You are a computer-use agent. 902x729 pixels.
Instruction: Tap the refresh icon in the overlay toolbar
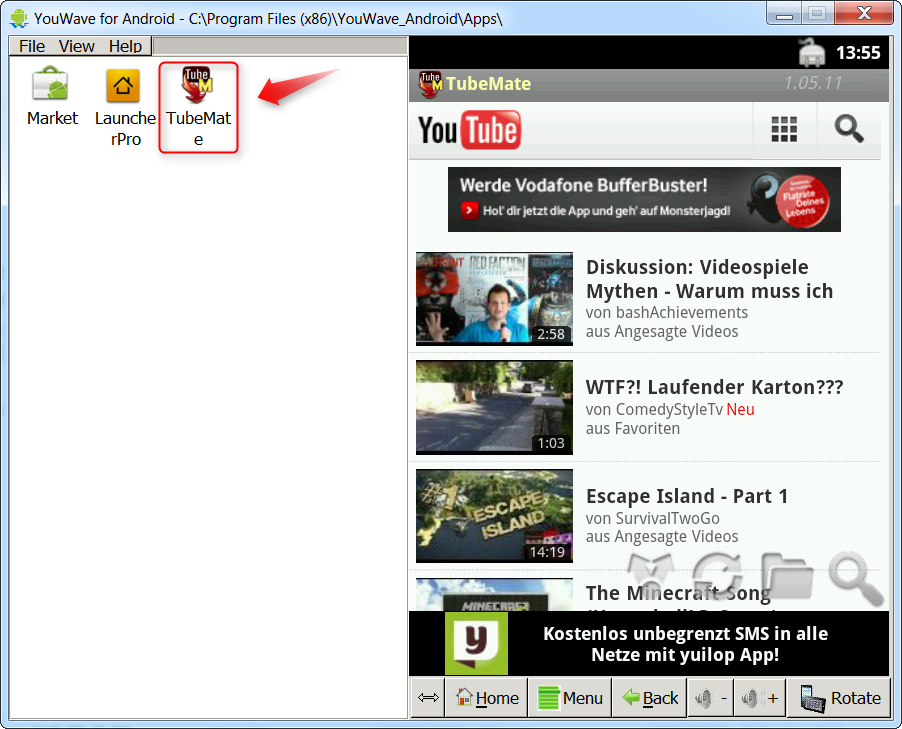coord(717,574)
